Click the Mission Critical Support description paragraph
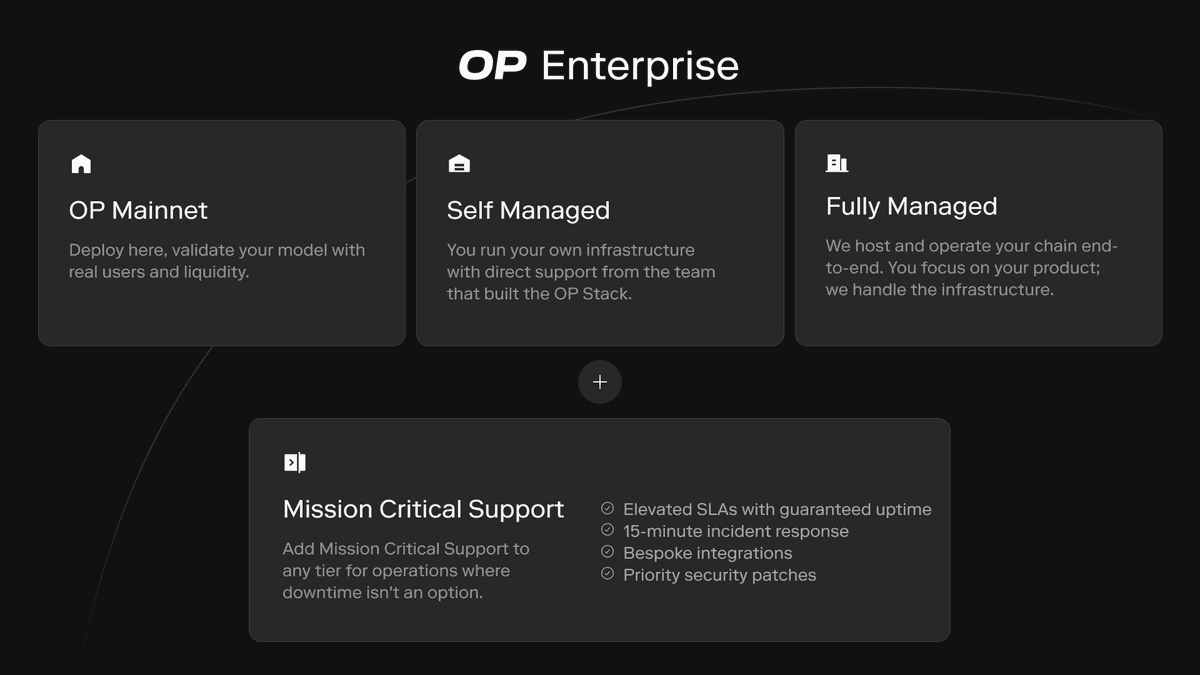 tap(406, 571)
